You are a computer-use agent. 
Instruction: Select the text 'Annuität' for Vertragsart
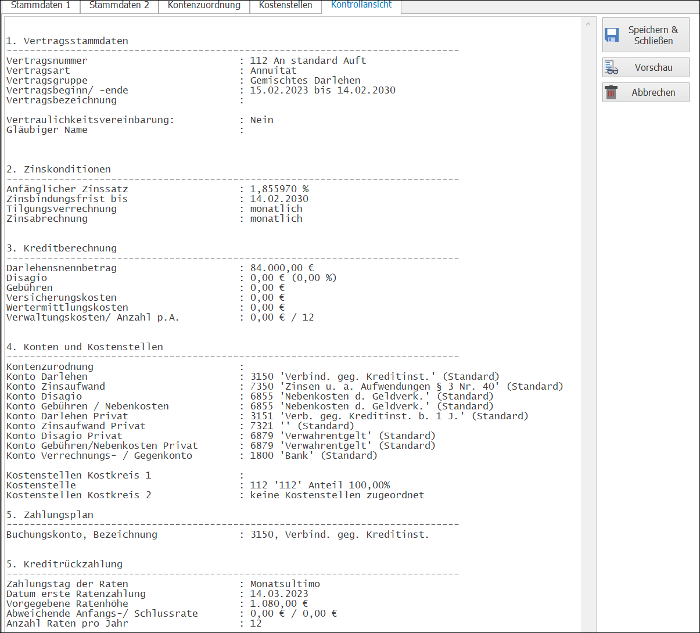click(x=273, y=71)
